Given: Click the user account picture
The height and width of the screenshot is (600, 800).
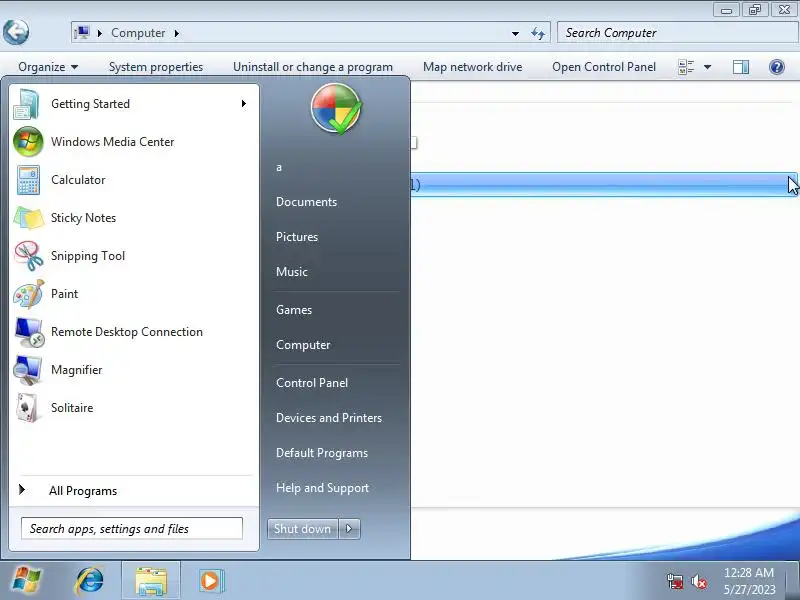Looking at the screenshot, I should coord(336,108).
